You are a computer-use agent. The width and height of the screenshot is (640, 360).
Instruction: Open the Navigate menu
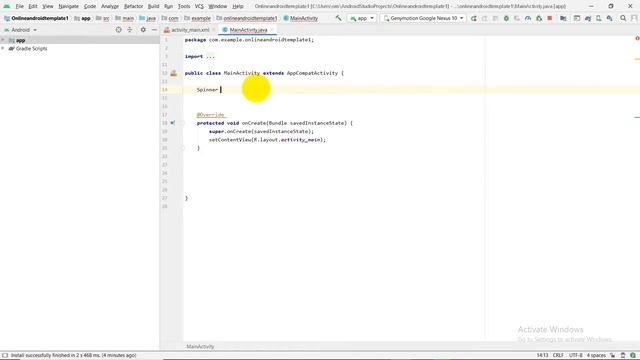pos(69,6)
